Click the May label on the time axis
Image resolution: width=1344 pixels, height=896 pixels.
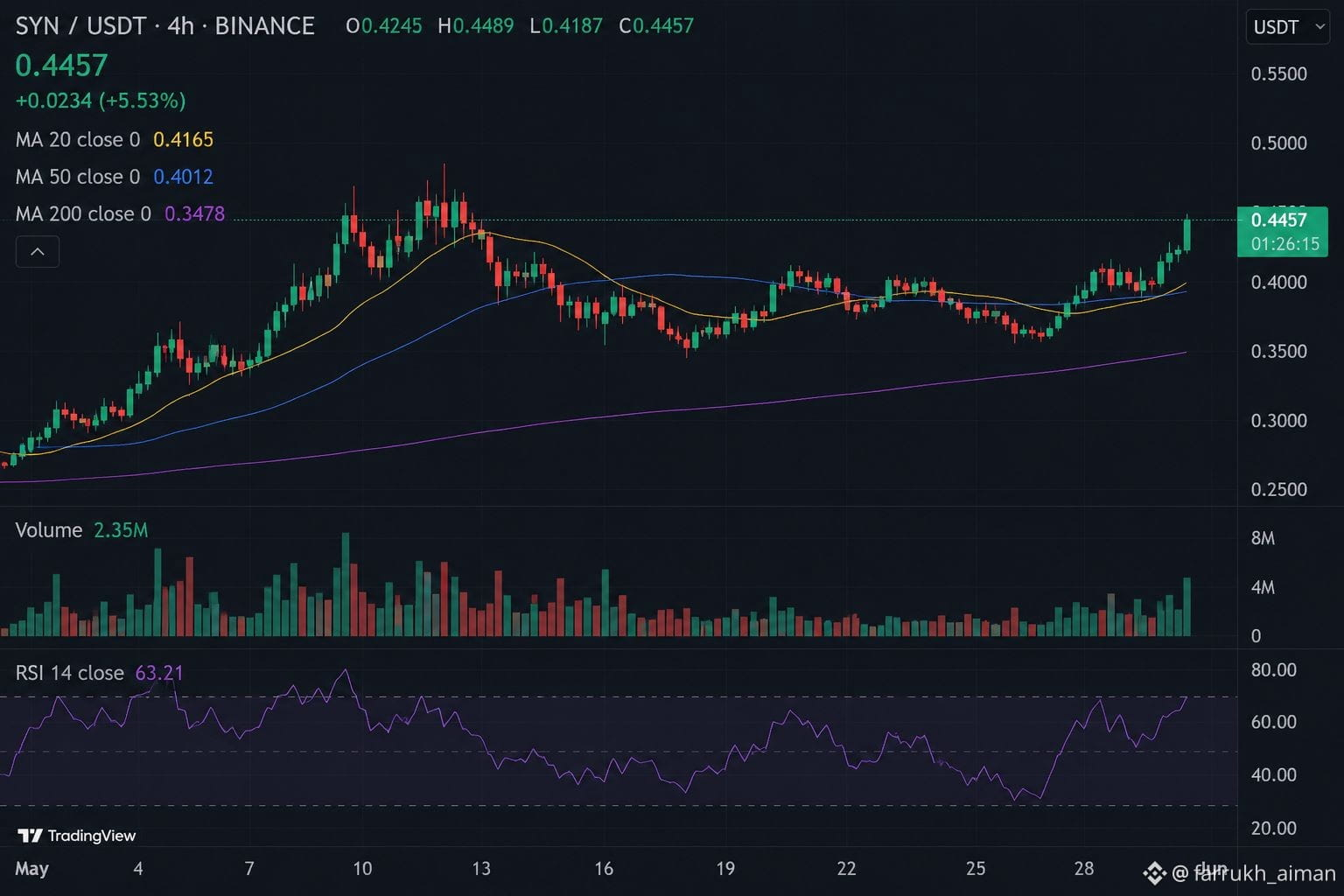coord(32,869)
